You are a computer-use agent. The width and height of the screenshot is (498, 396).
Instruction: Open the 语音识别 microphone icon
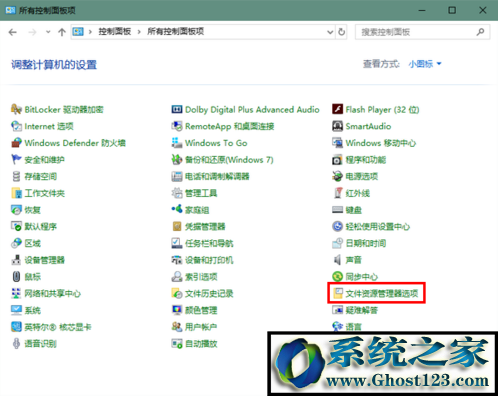pyautogui.click(x=16, y=343)
